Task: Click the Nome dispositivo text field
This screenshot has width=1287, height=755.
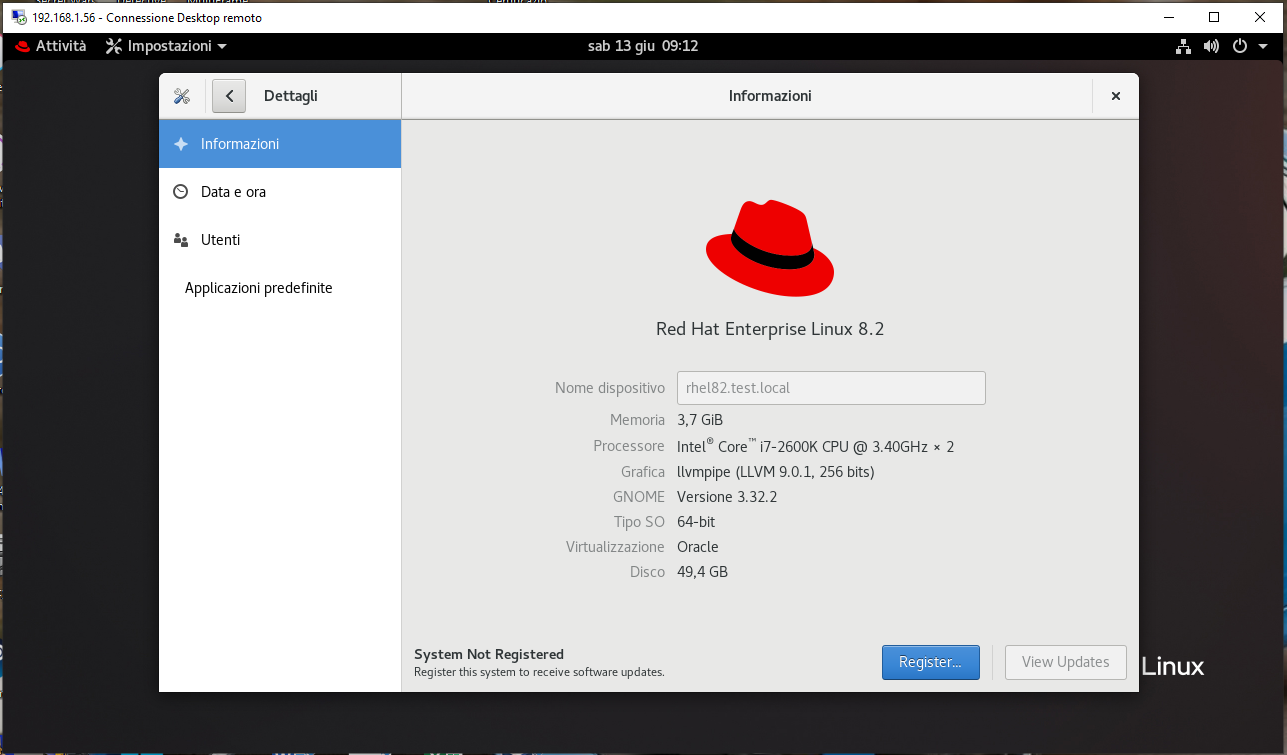Action: pyautogui.click(x=831, y=388)
